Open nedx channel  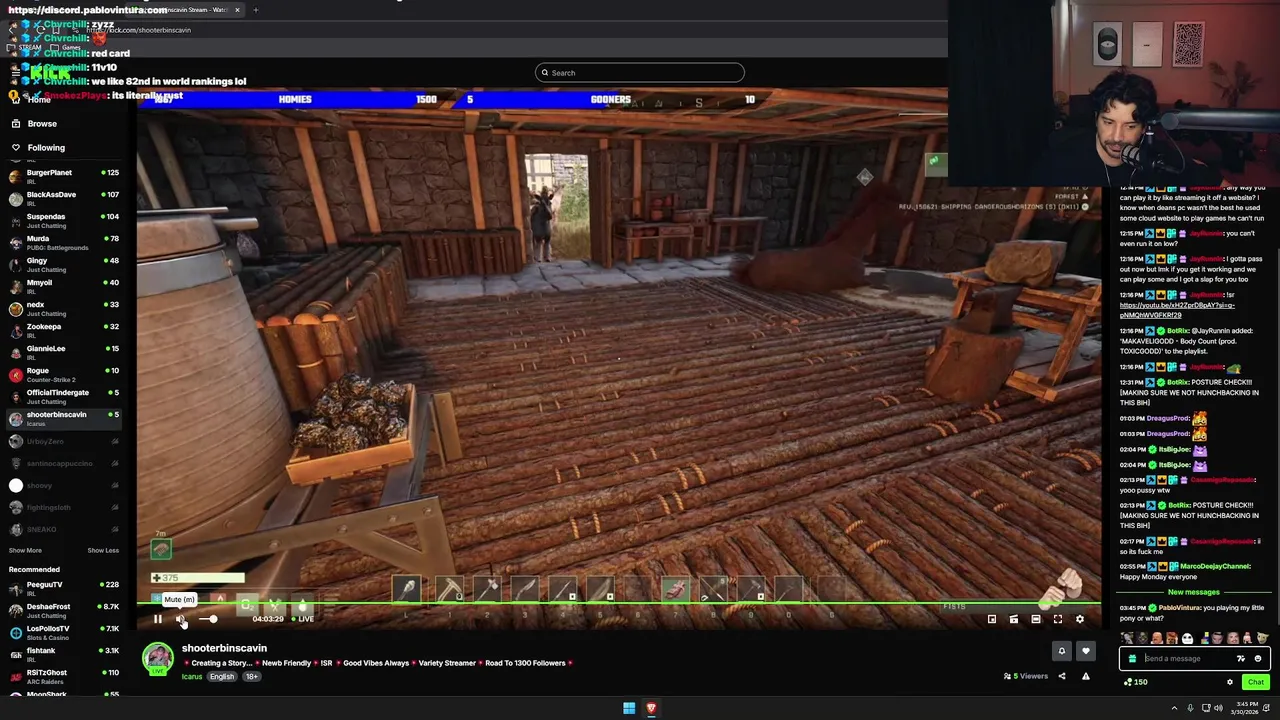(x=62, y=308)
